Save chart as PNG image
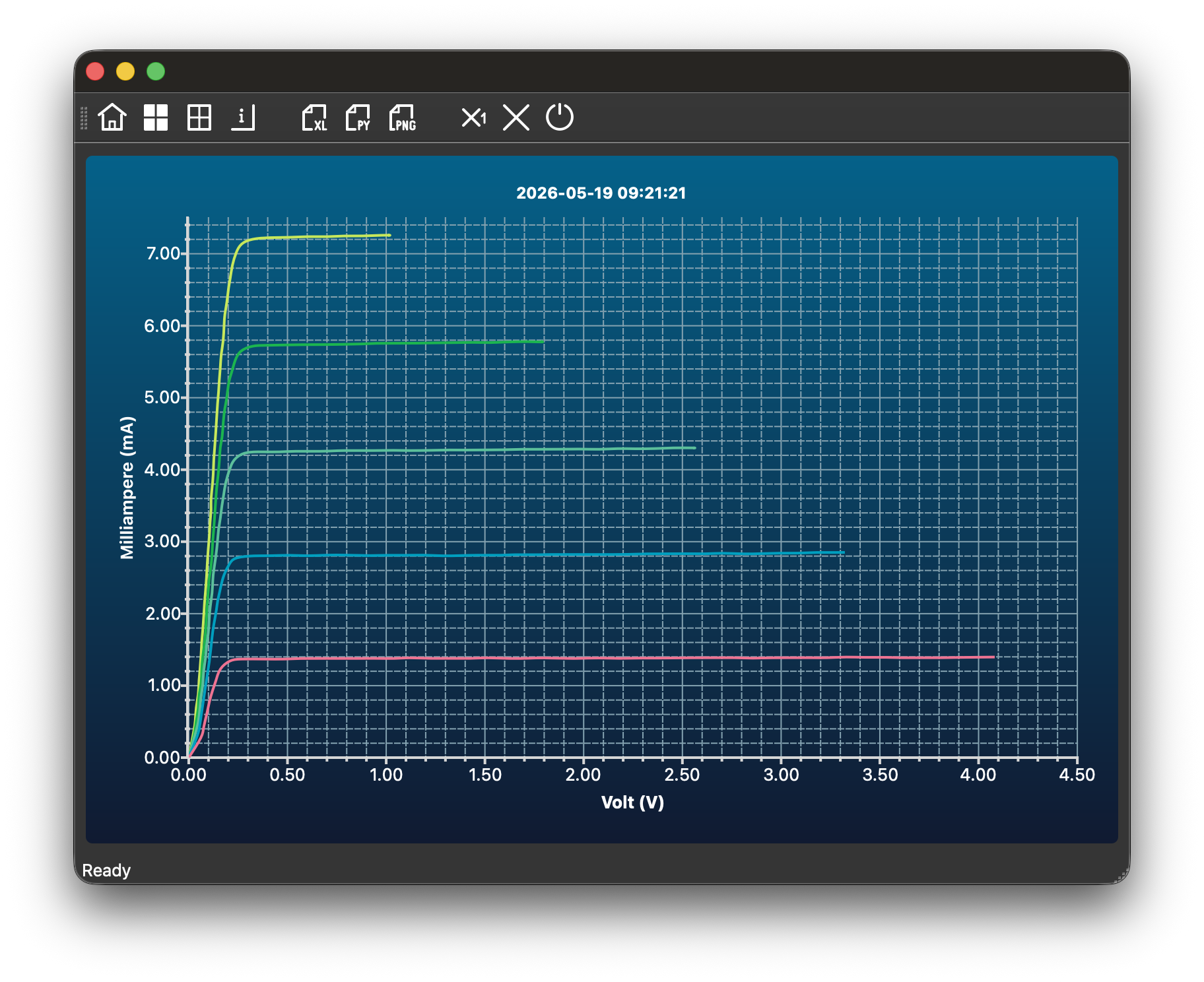Screen dimensions: 1204x982 402,117
